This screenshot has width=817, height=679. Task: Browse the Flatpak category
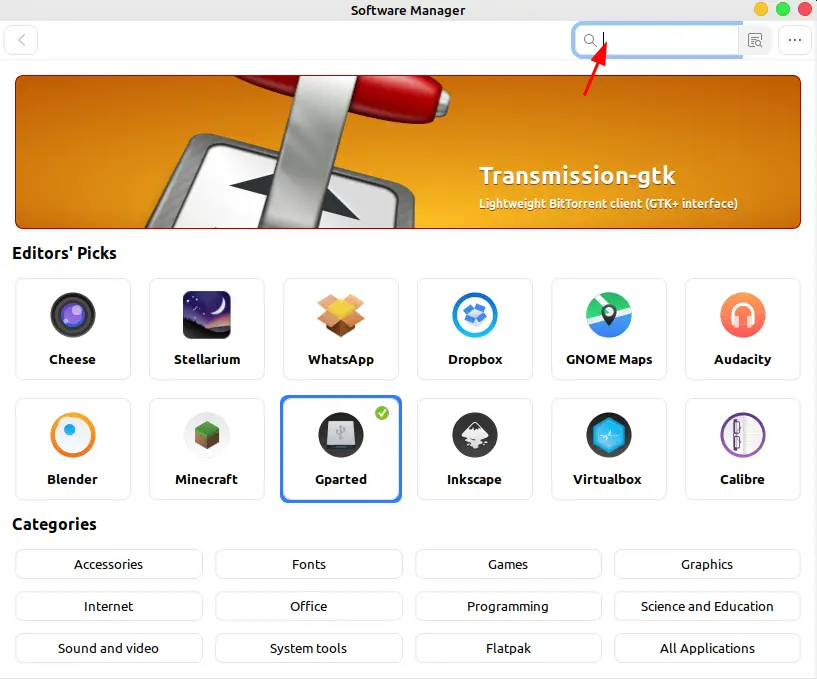point(508,648)
